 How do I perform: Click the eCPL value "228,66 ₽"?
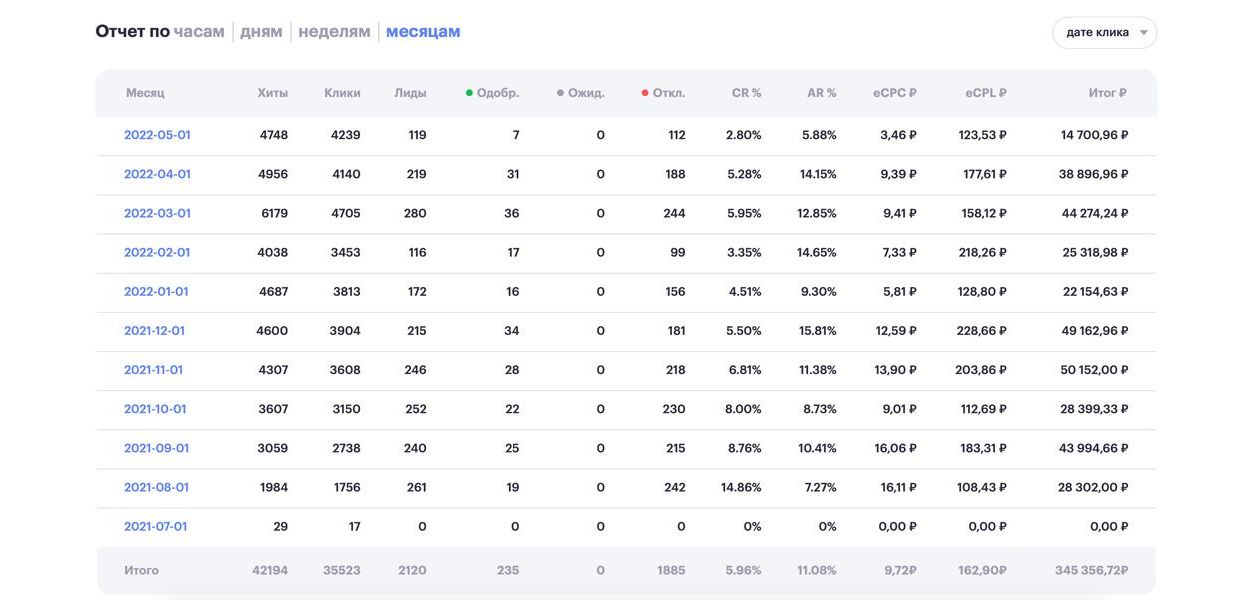981,331
